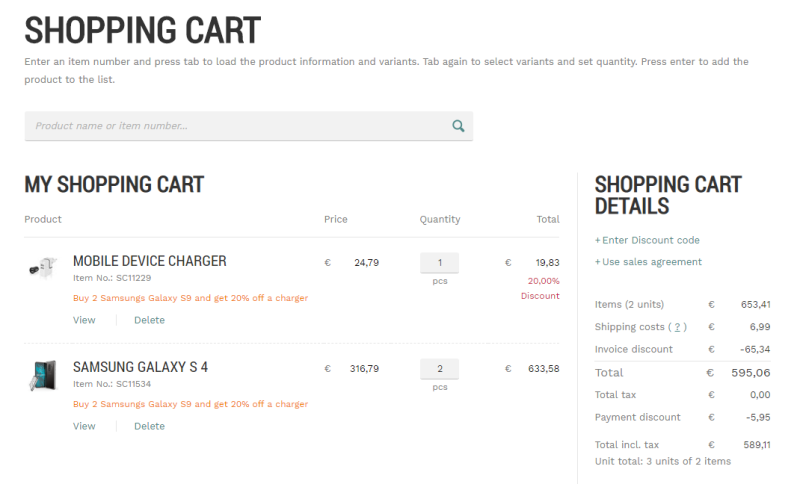Open Samsung Galaxy S 4 product thumbnail

(43, 375)
